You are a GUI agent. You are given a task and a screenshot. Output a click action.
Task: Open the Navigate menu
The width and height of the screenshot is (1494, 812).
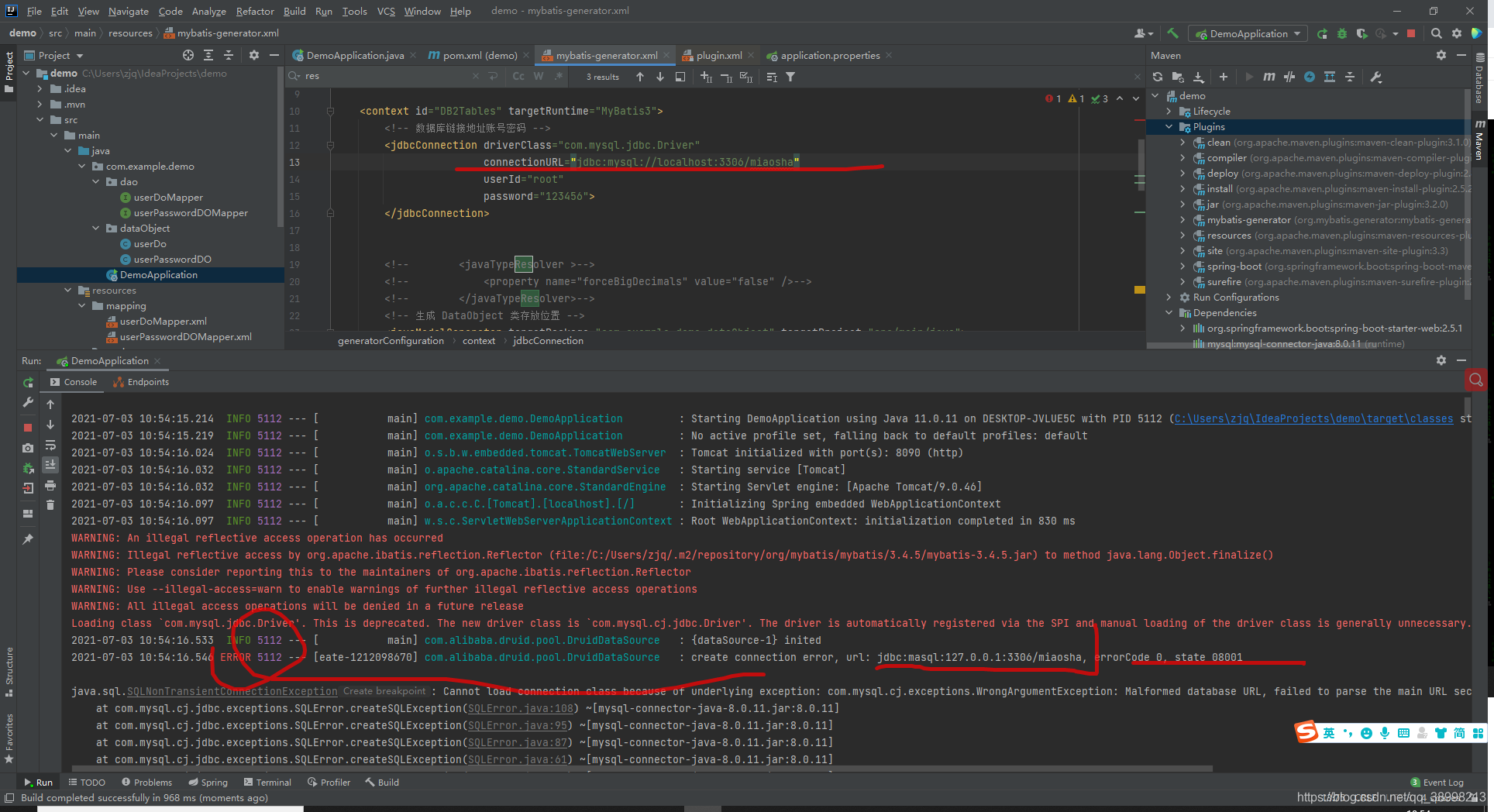point(127,11)
